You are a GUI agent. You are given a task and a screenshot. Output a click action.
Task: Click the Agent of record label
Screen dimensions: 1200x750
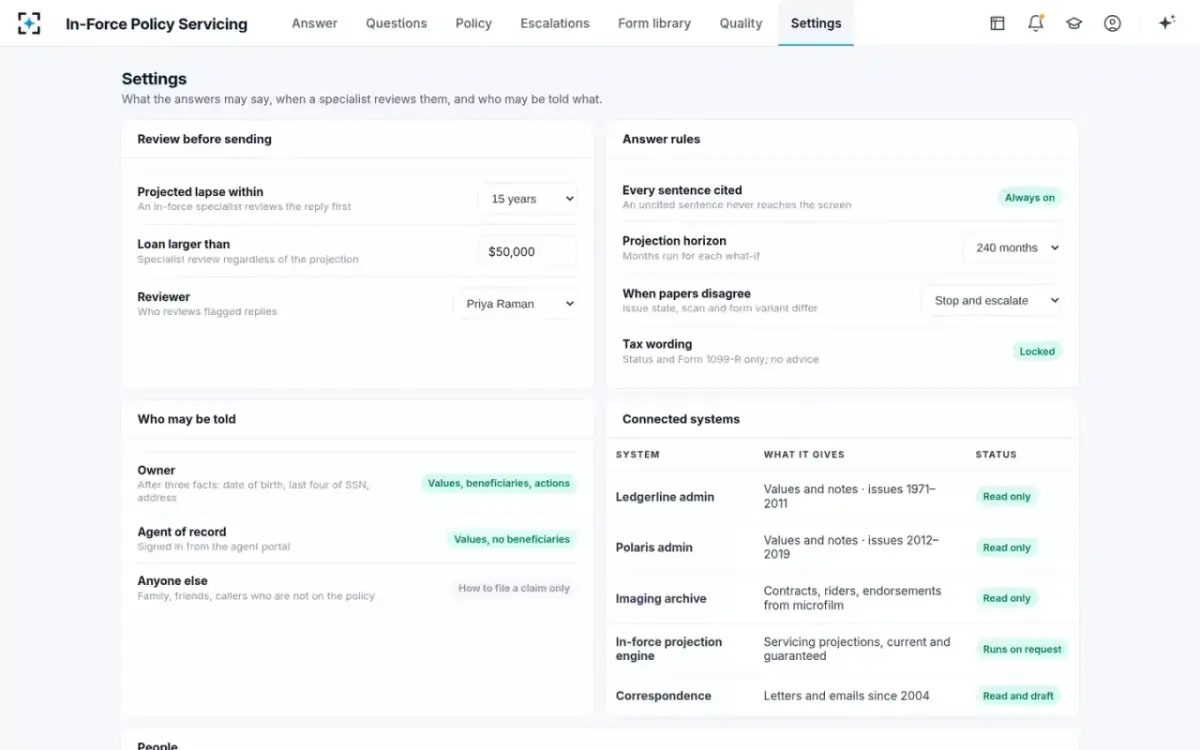[x=182, y=532]
